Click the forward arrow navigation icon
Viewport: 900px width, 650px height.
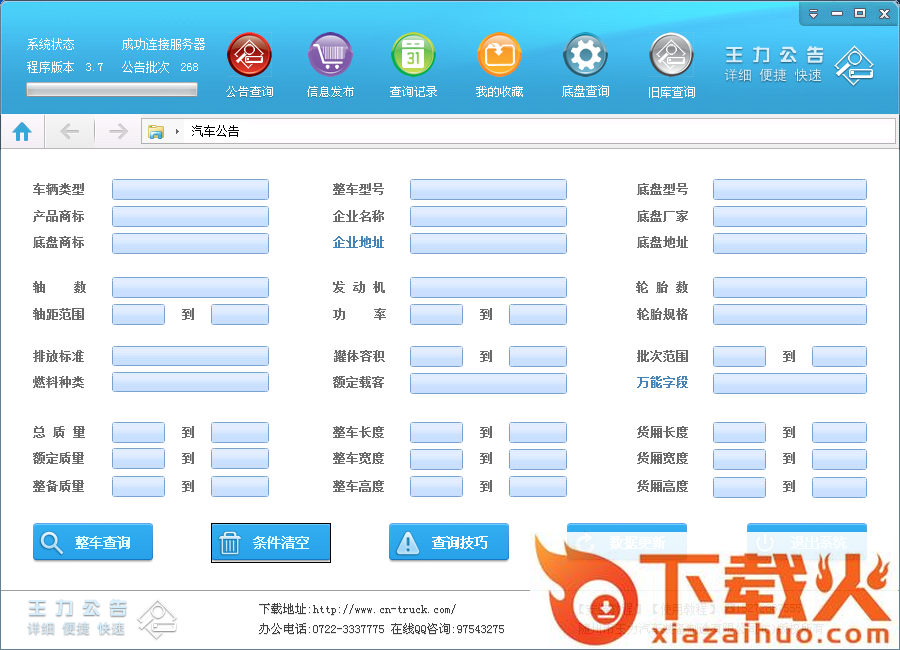click(118, 131)
